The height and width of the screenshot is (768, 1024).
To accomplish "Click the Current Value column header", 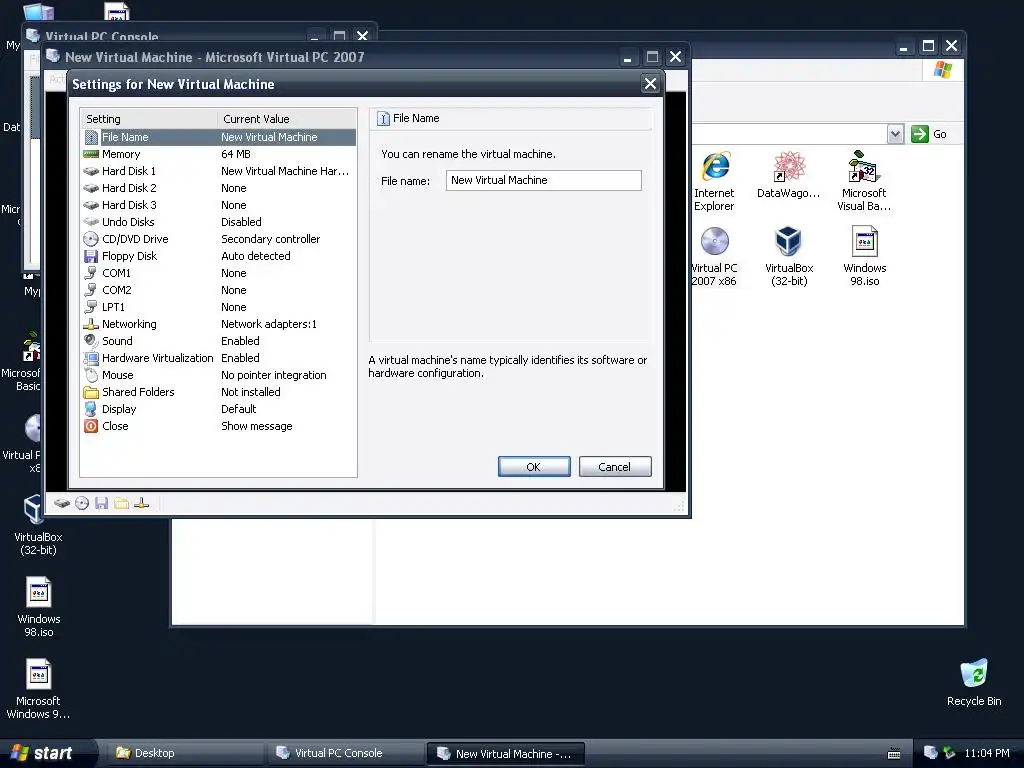I will (287, 119).
